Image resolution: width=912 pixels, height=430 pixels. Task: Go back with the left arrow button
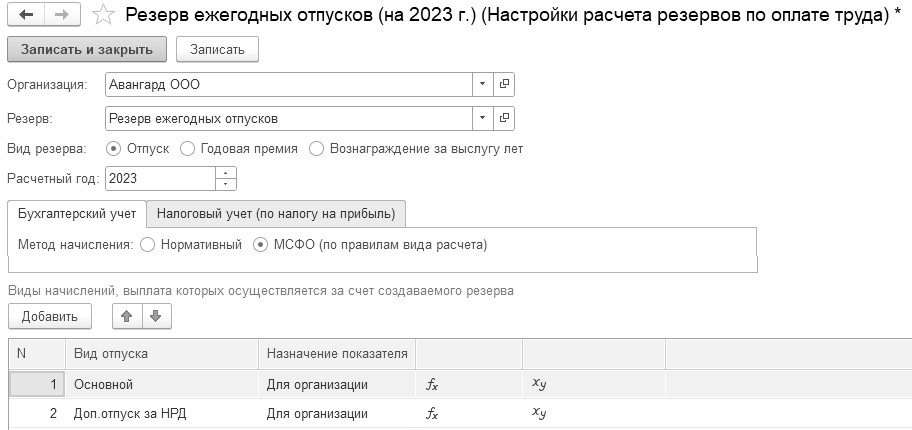pos(26,15)
